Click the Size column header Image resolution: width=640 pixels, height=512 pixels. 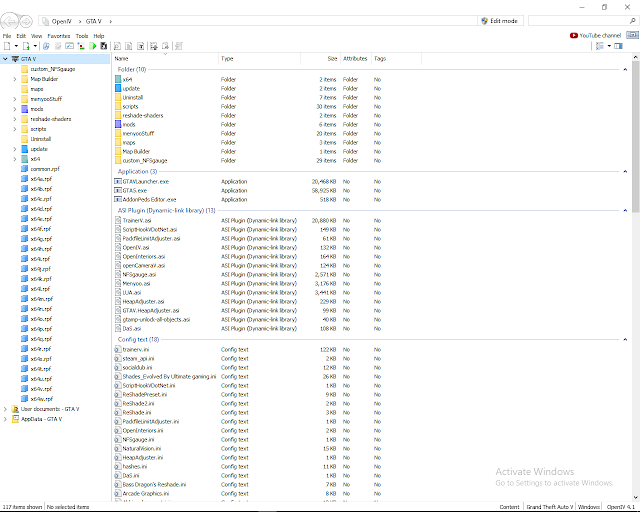(320, 59)
